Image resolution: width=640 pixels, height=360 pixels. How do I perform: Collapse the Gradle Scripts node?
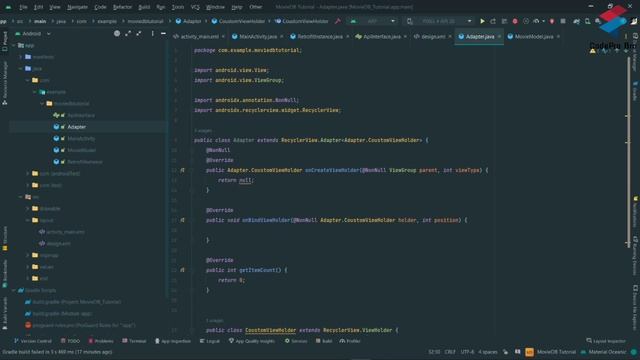[x=14, y=290]
